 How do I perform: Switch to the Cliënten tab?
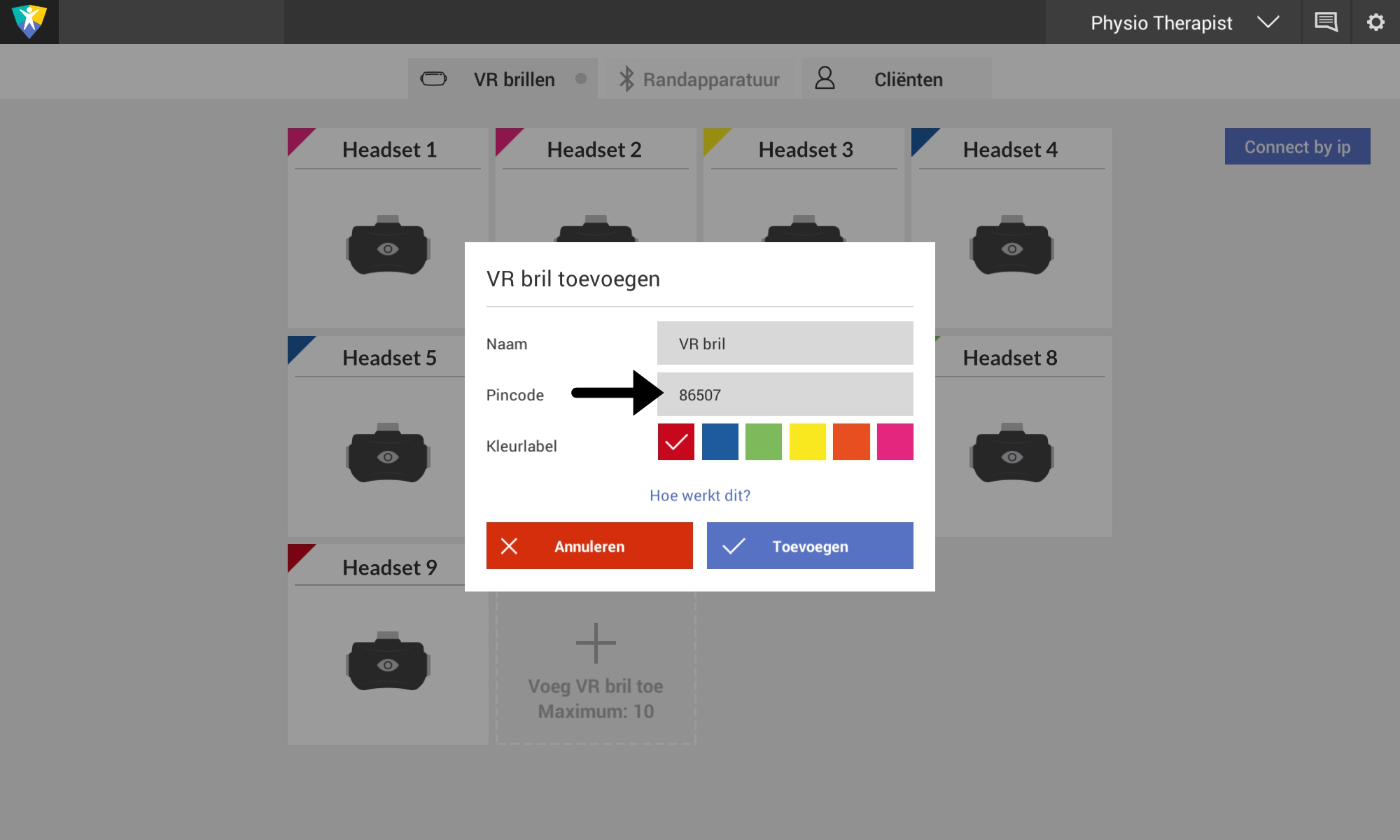pos(896,79)
